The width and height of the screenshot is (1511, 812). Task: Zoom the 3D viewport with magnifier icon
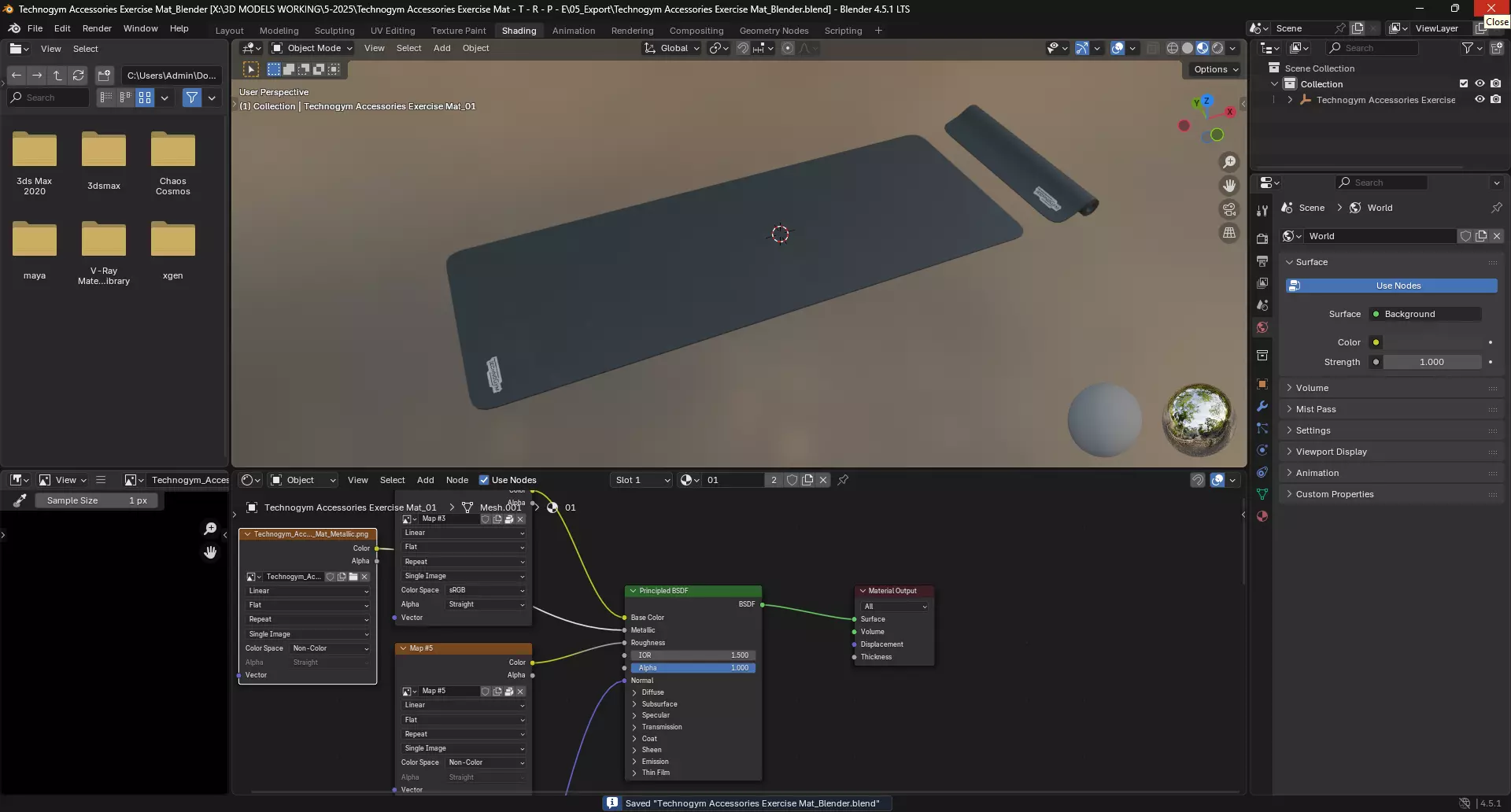[x=1229, y=162]
